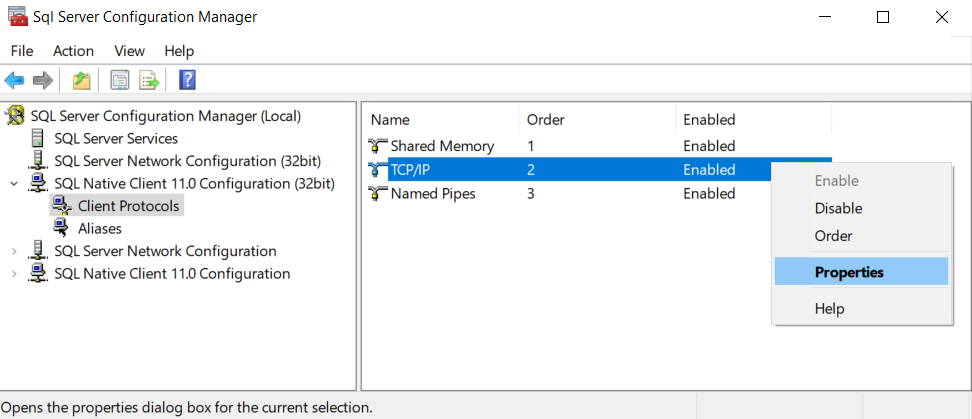The image size is (972, 419).
Task: Click Enabled status of Shared Memory
Action: point(709,146)
